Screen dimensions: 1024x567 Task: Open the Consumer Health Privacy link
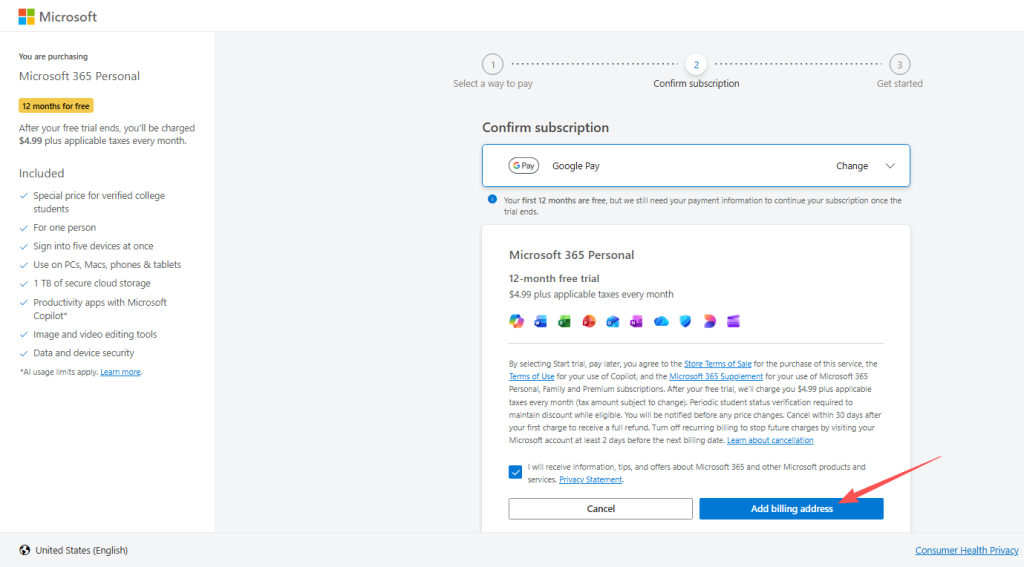point(966,551)
